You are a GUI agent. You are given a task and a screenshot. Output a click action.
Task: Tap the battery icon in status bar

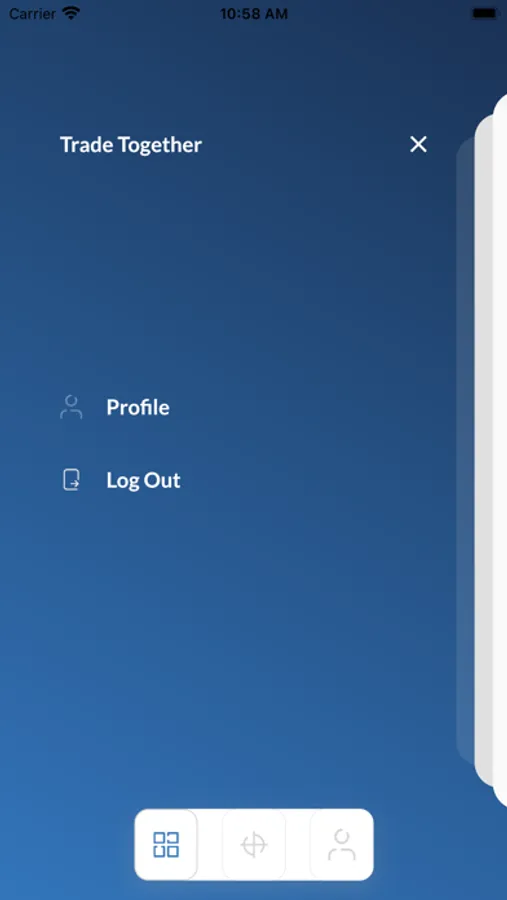485,13
